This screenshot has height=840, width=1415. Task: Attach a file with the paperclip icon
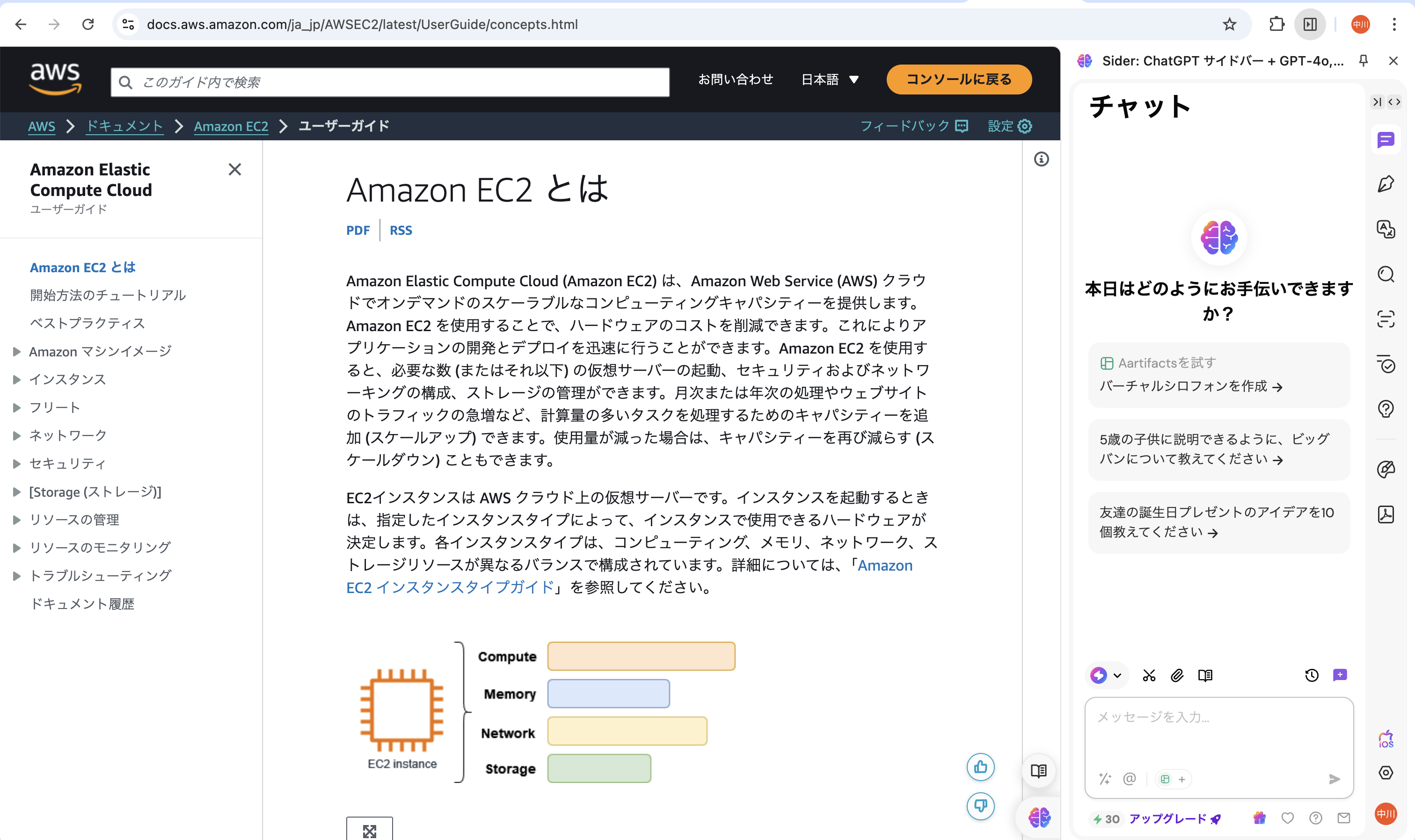[1177, 675]
